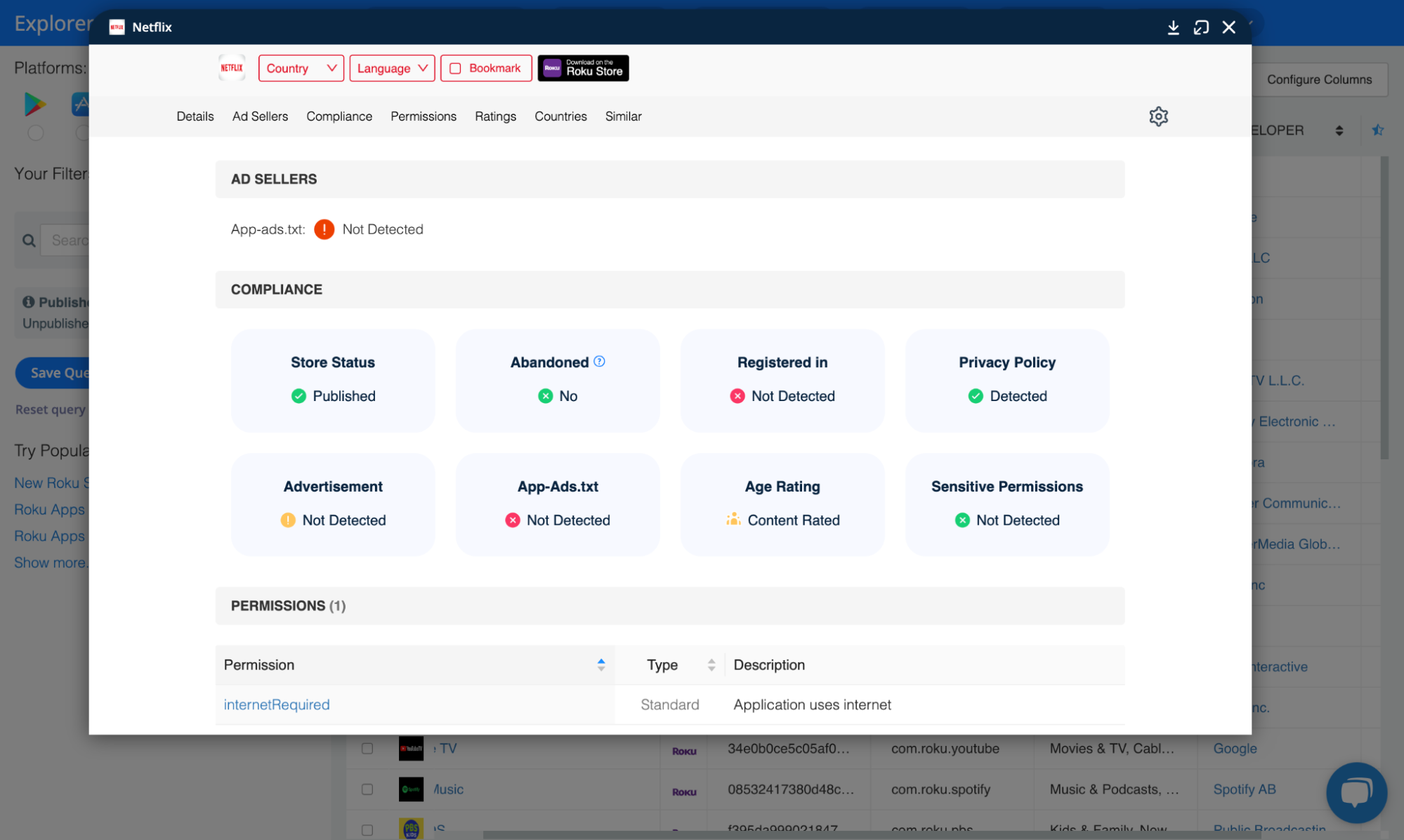Open the settings gear icon
The image size is (1404, 840).
point(1158,117)
